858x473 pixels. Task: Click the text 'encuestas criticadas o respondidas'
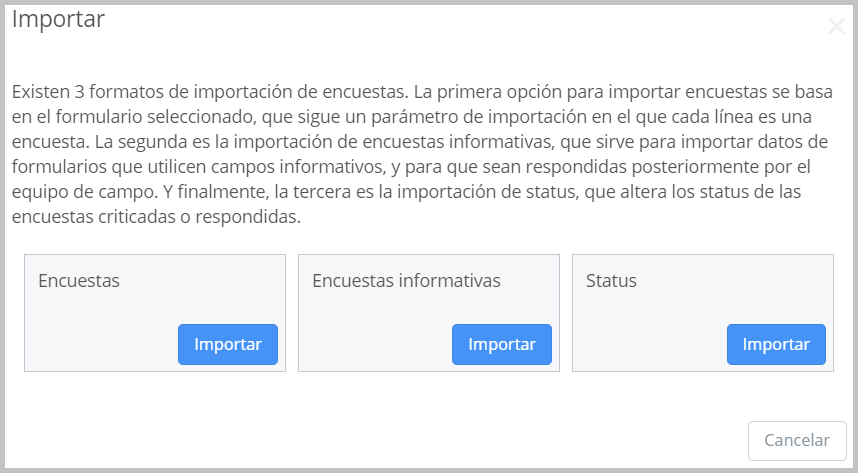[156, 217]
